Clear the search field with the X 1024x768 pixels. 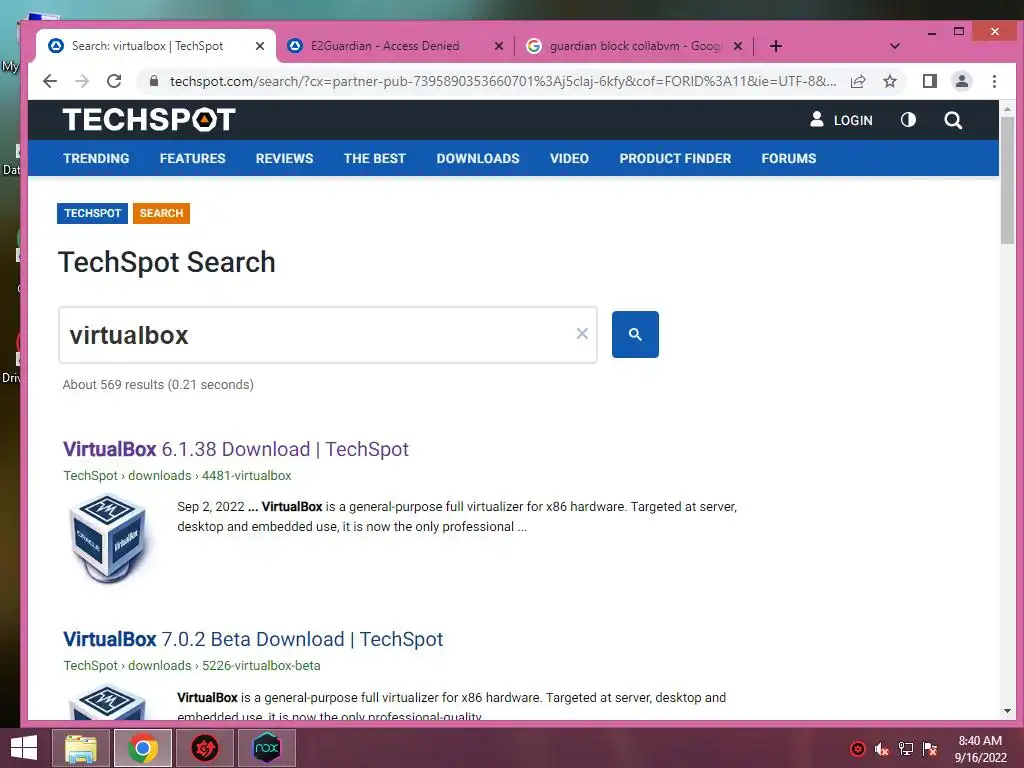582,334
